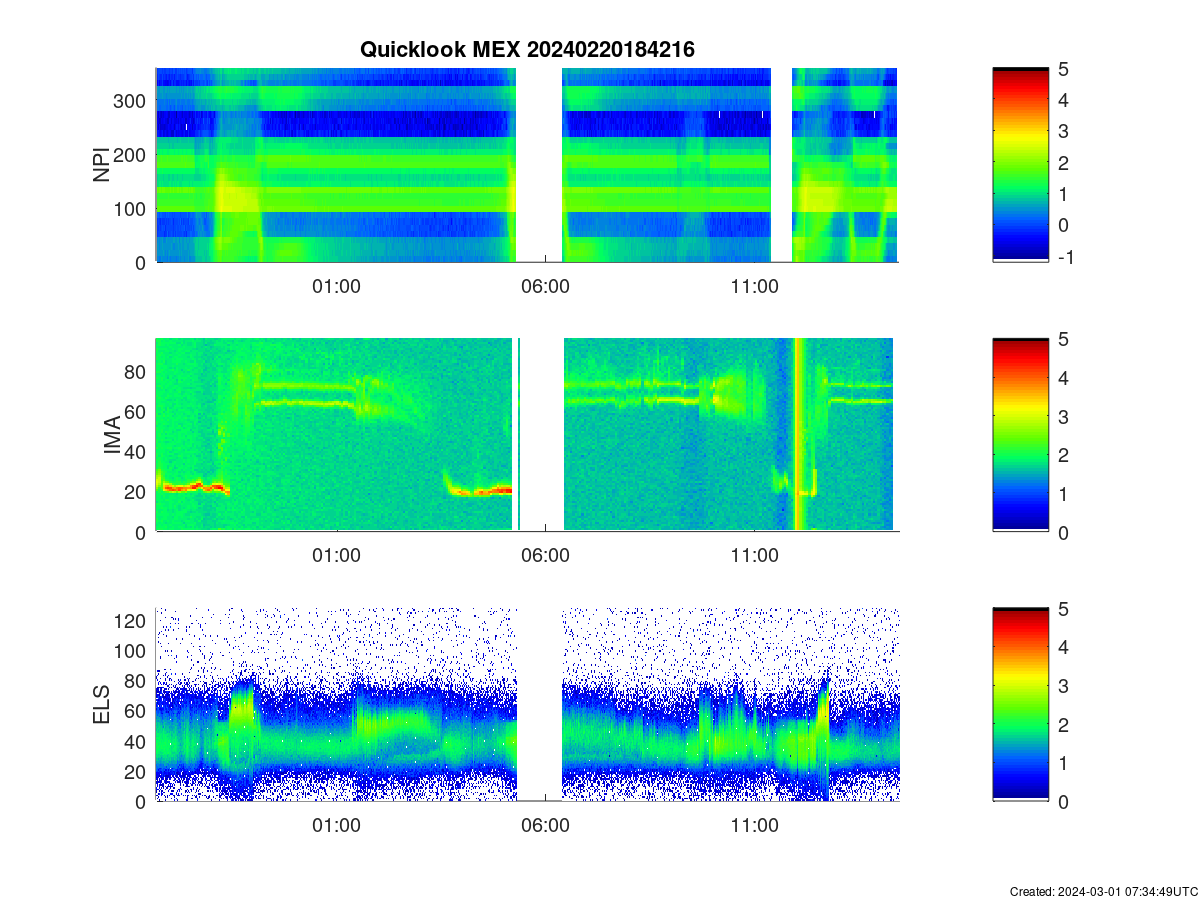The image size is (1200, 900).
Task: Click the IMA panel's colorbar
Action: (x=1020, y=435)
